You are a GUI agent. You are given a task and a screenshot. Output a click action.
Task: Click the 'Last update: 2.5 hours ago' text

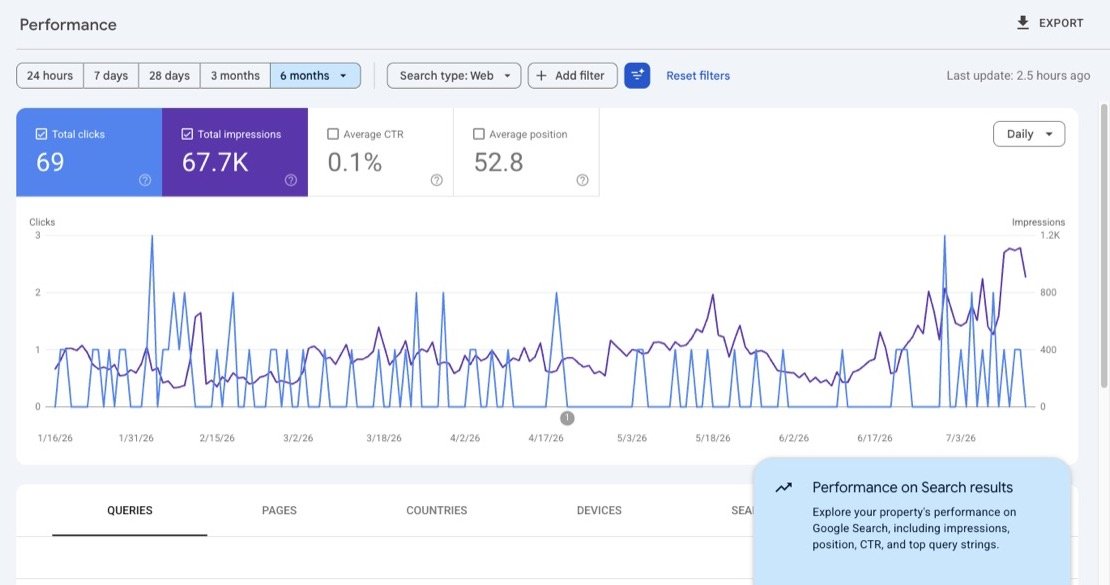click(x=1018, y=76)
